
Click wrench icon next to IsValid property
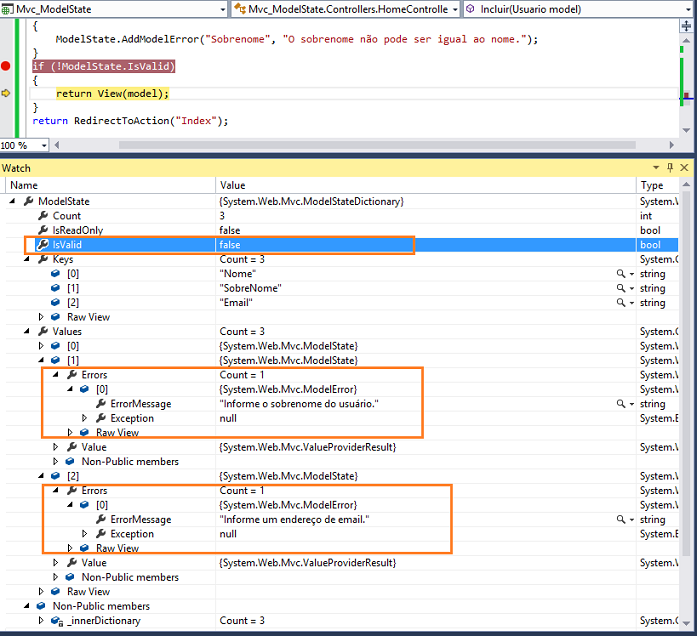[42, 245]
